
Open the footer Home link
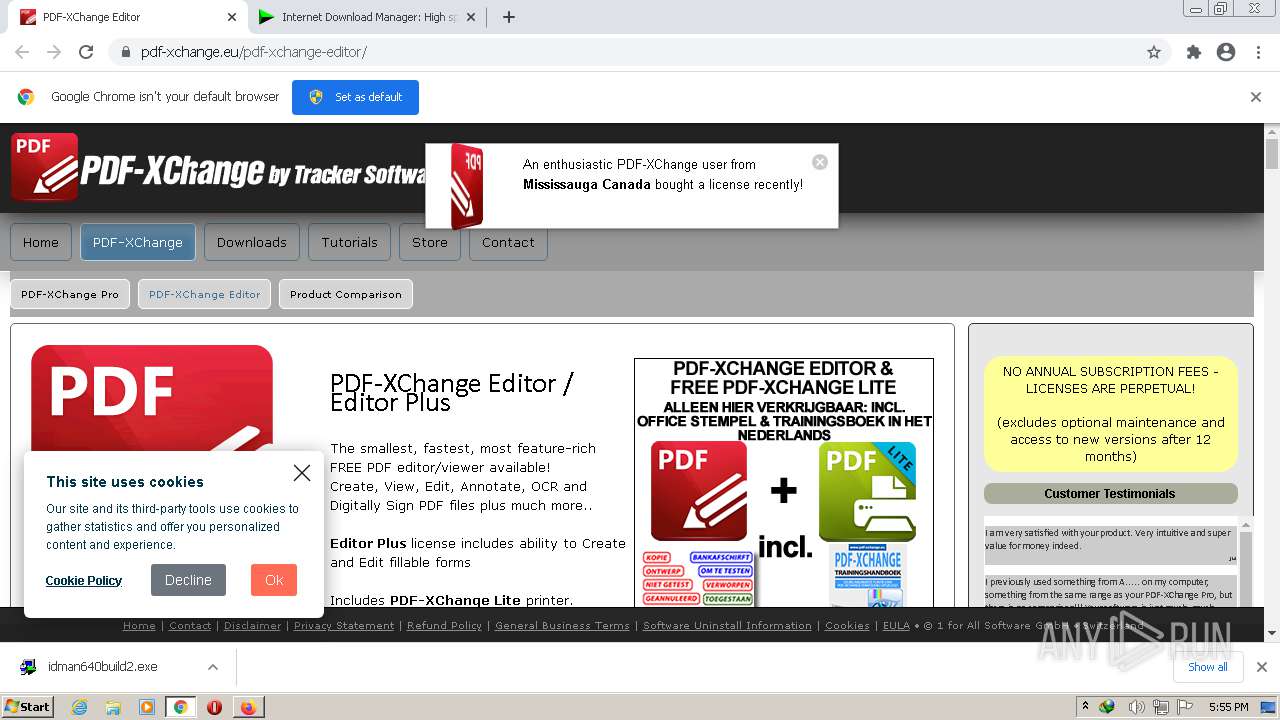click(139, 626)
